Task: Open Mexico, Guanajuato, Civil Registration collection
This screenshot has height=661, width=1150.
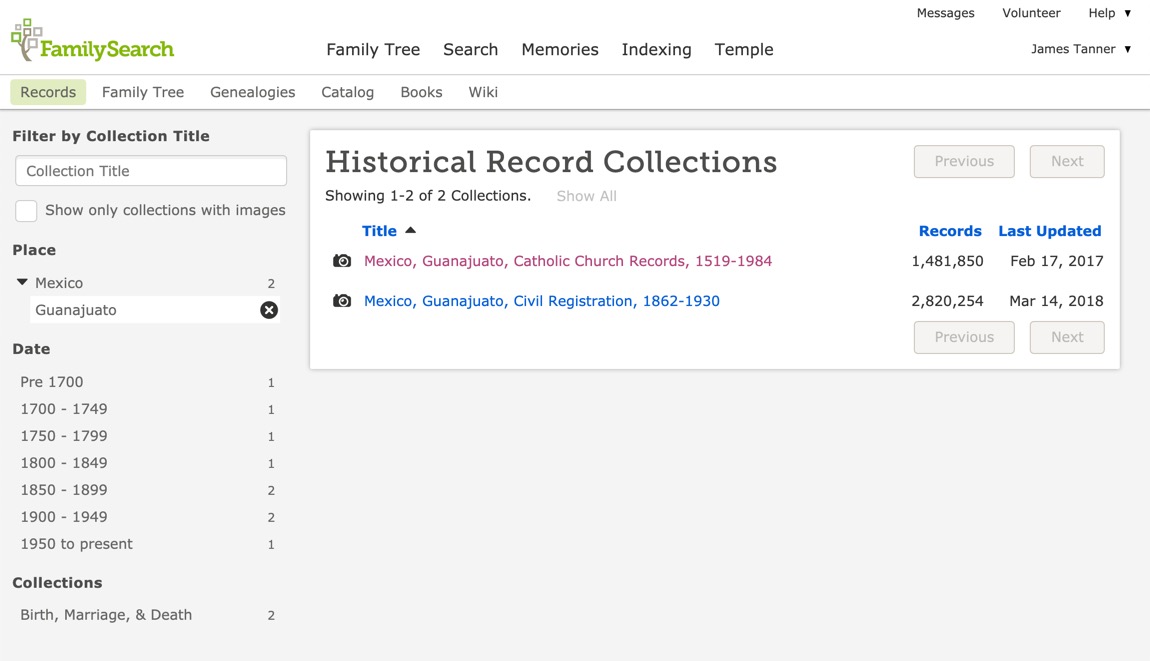Action: [541, 301]
